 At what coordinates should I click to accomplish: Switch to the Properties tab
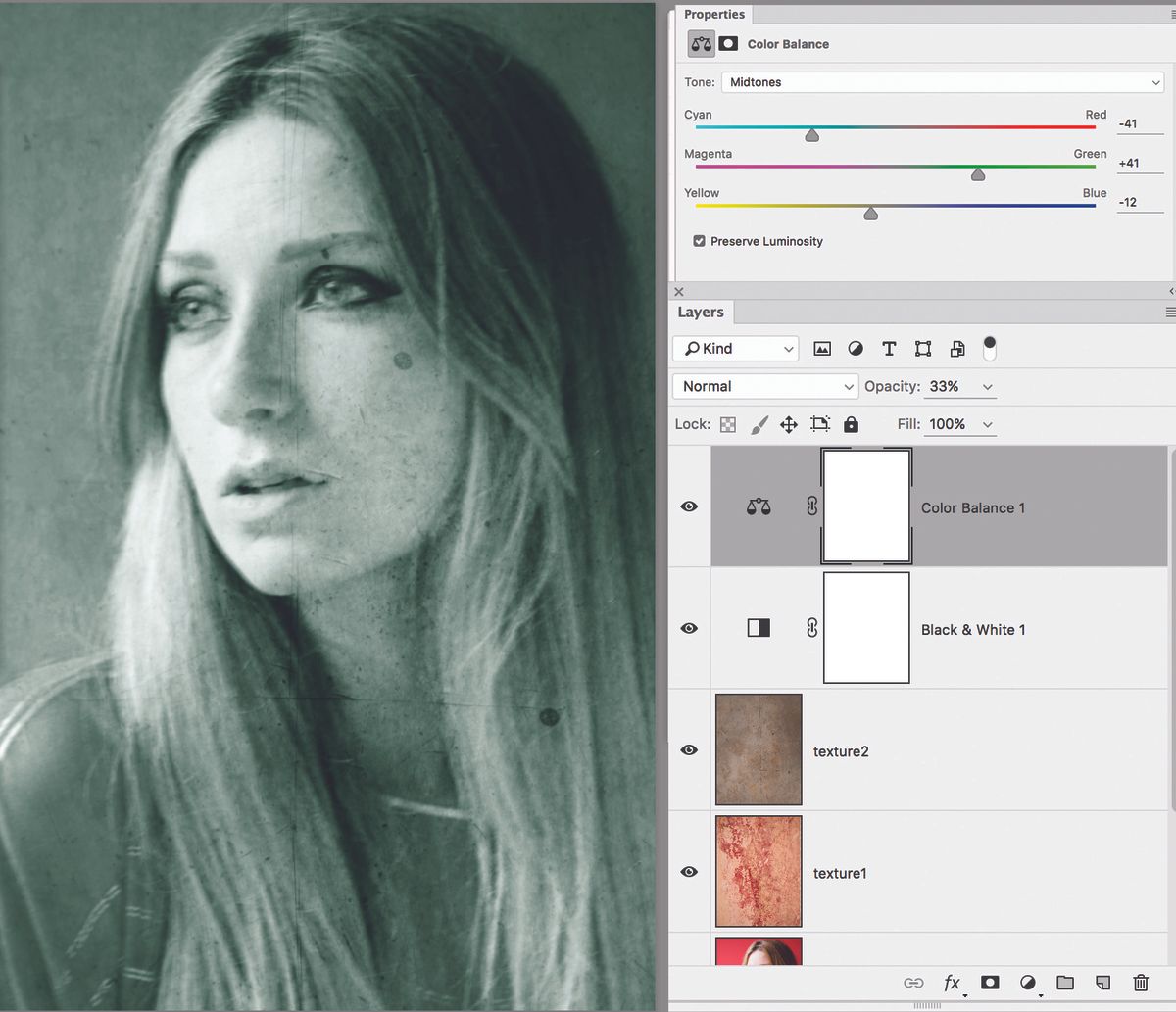tap(713, 14)
